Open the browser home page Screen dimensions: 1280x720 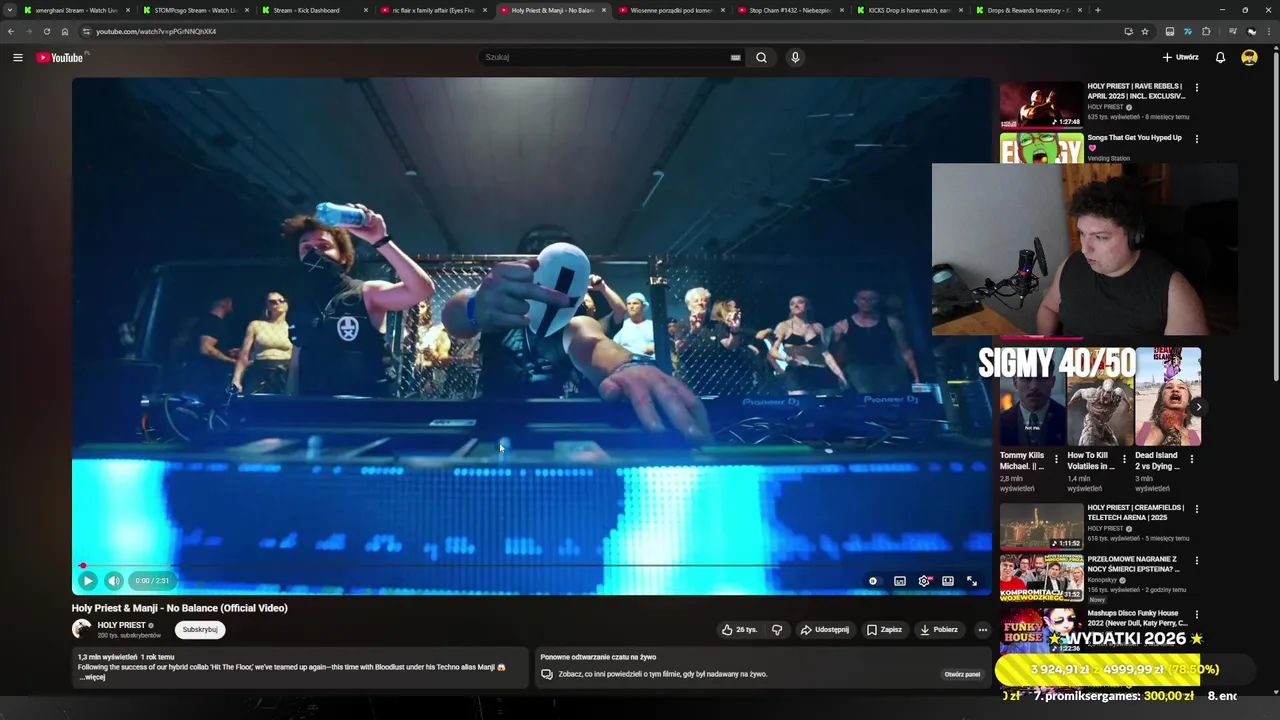point(65,31)
